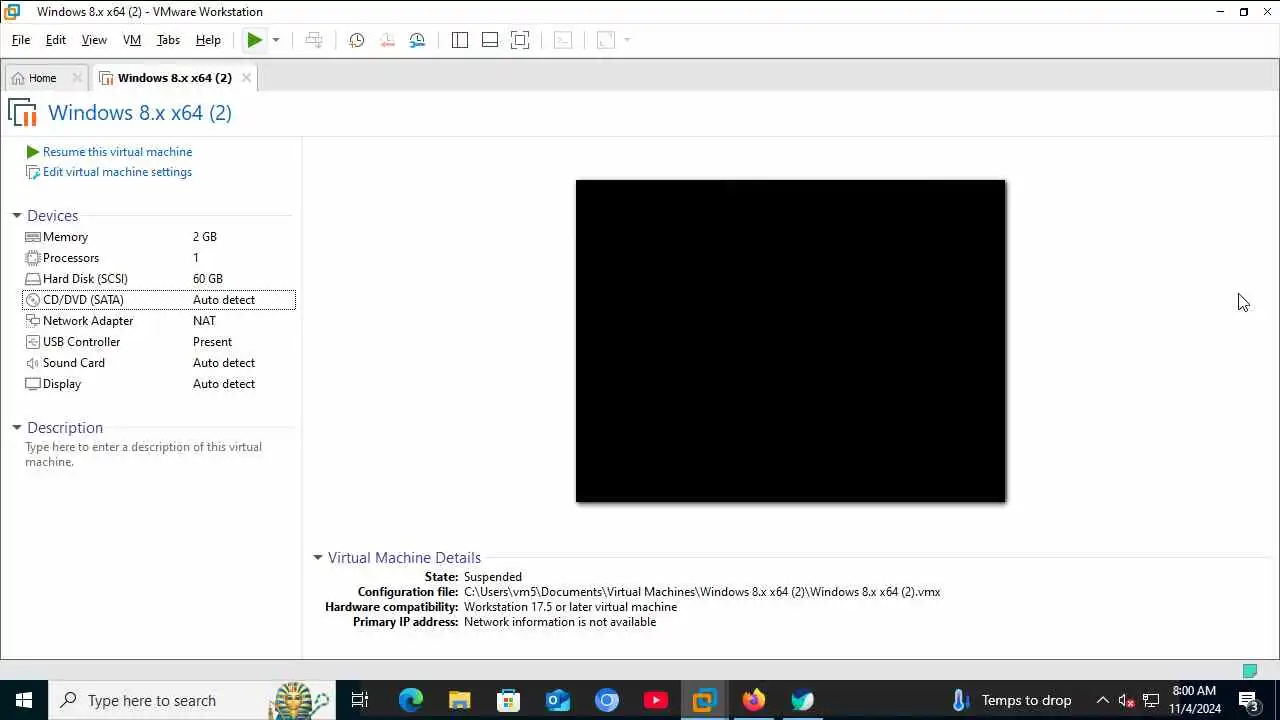Viewport: 1280px width, 720px height.
Task: Open Microsoft Store from taskbar
Action: click(x=509, y=700)
